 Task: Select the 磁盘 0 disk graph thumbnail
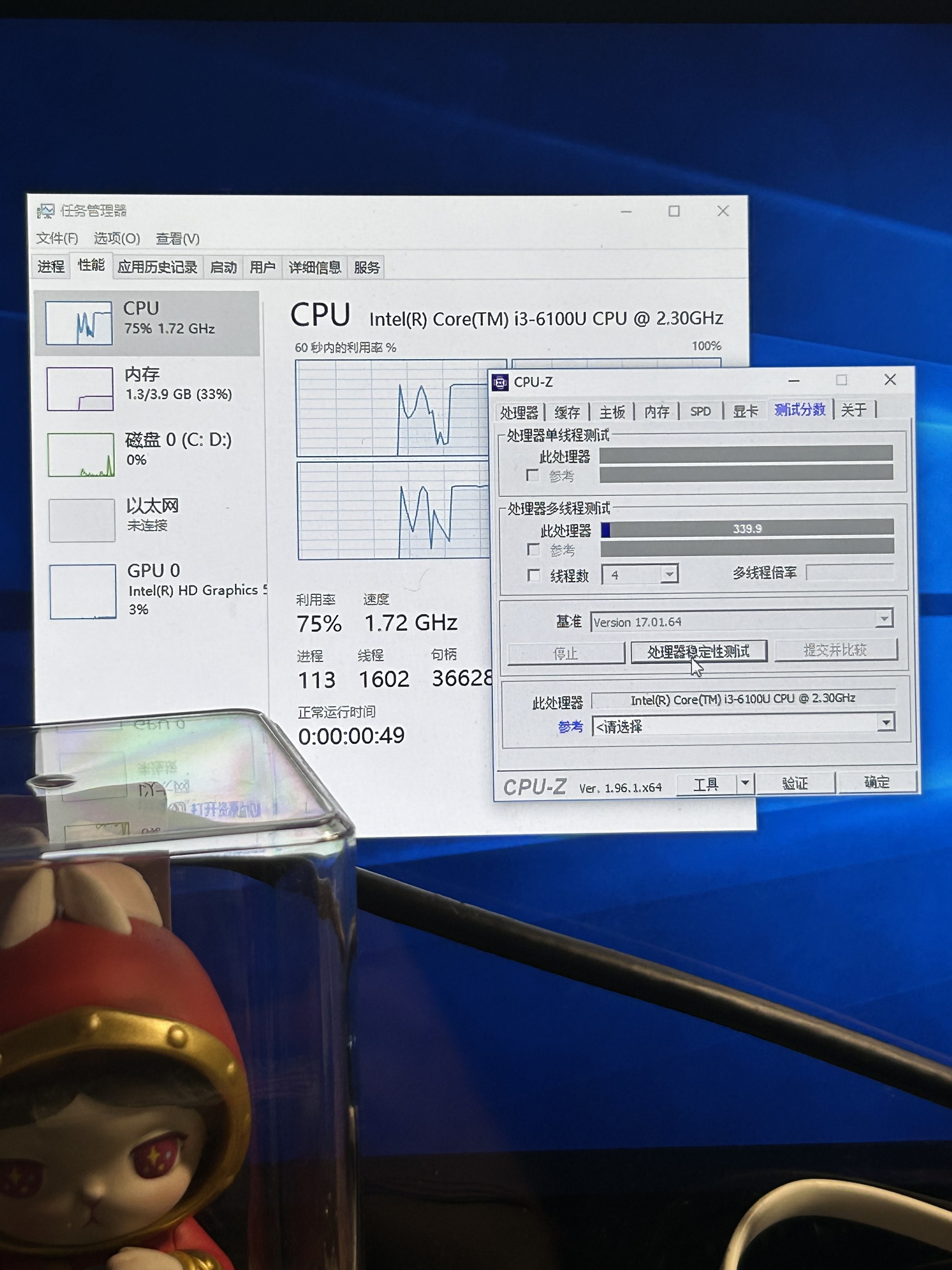pos(81,455)
